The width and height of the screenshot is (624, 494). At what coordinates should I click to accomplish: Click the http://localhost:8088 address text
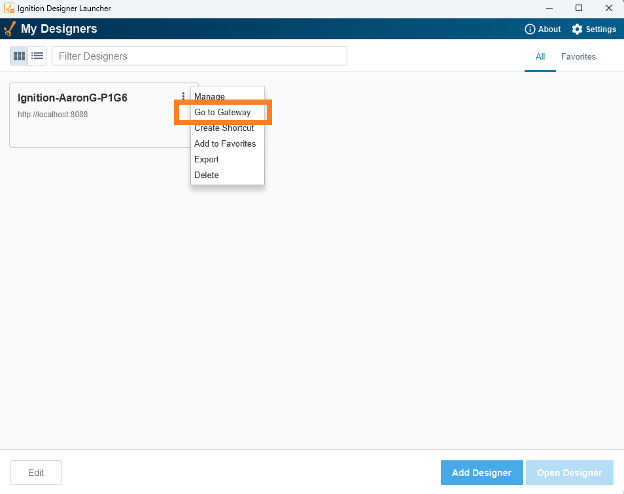point(53,114)
